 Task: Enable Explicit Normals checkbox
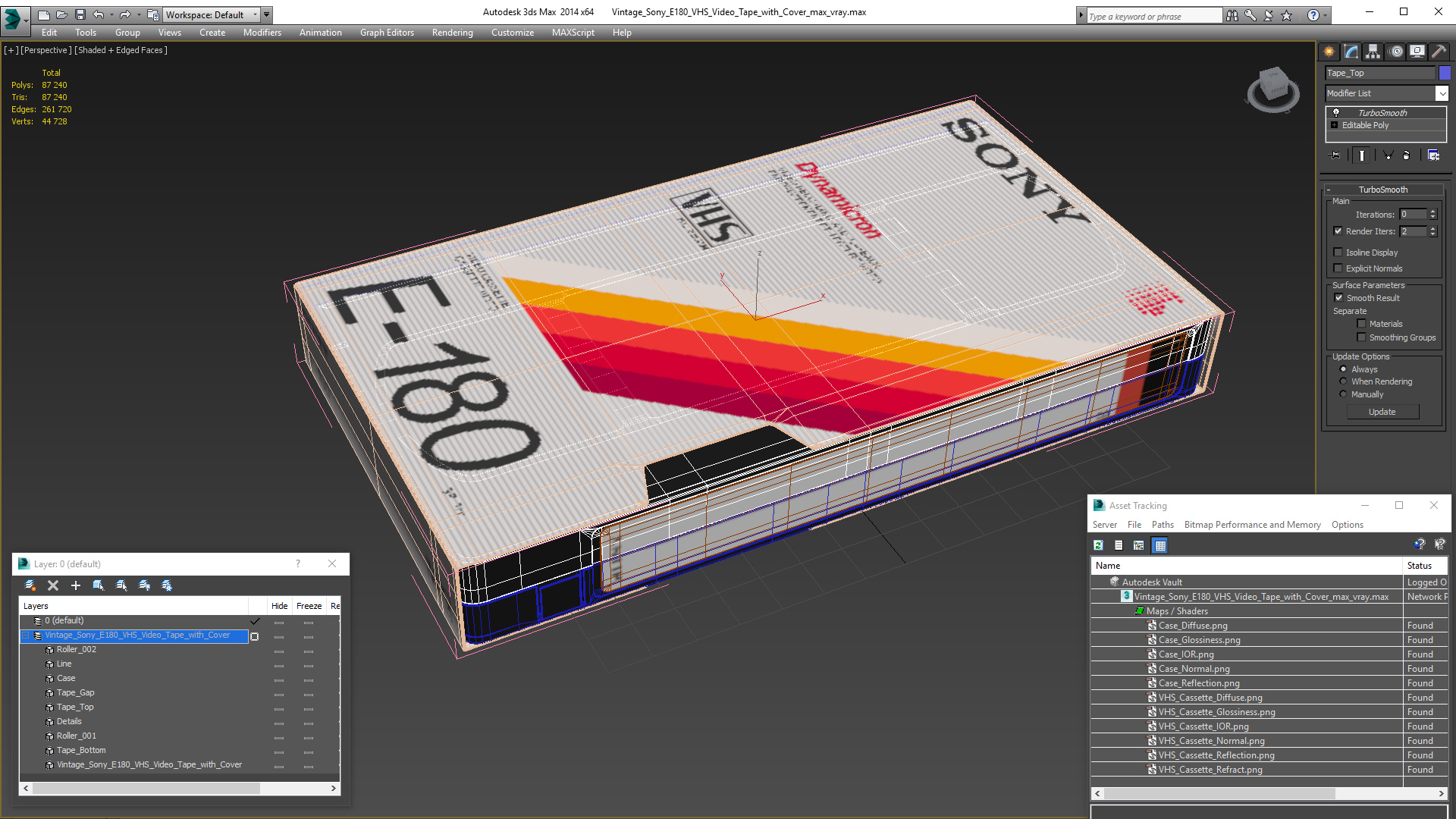point(1338,268)
